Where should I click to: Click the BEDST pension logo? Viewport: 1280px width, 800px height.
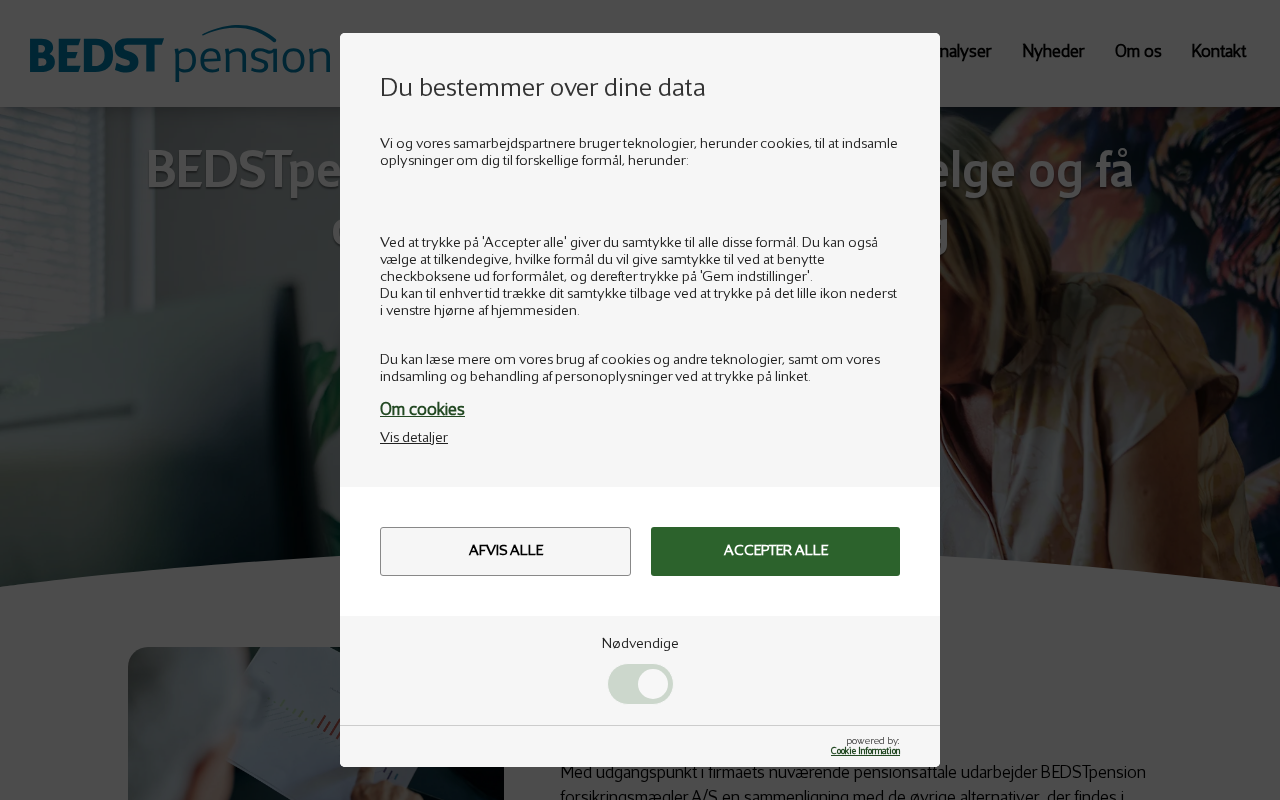click(x=180, y=54)
